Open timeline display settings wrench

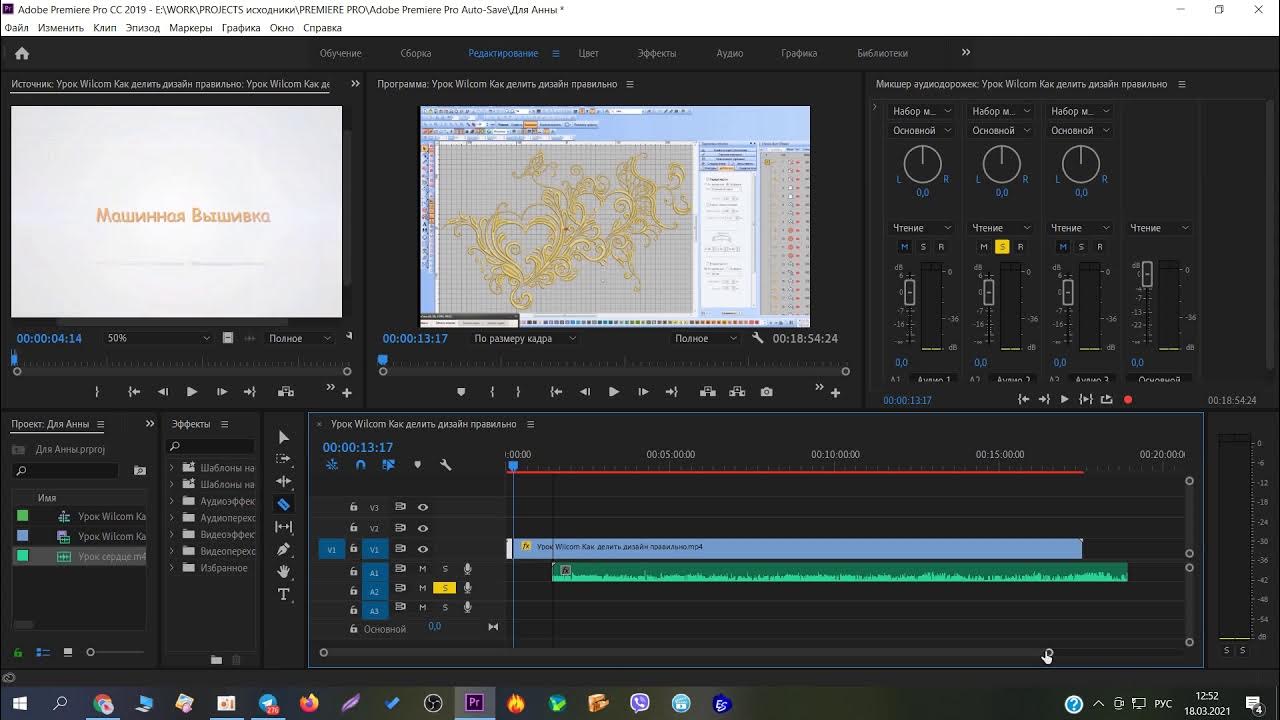[446, 465]
